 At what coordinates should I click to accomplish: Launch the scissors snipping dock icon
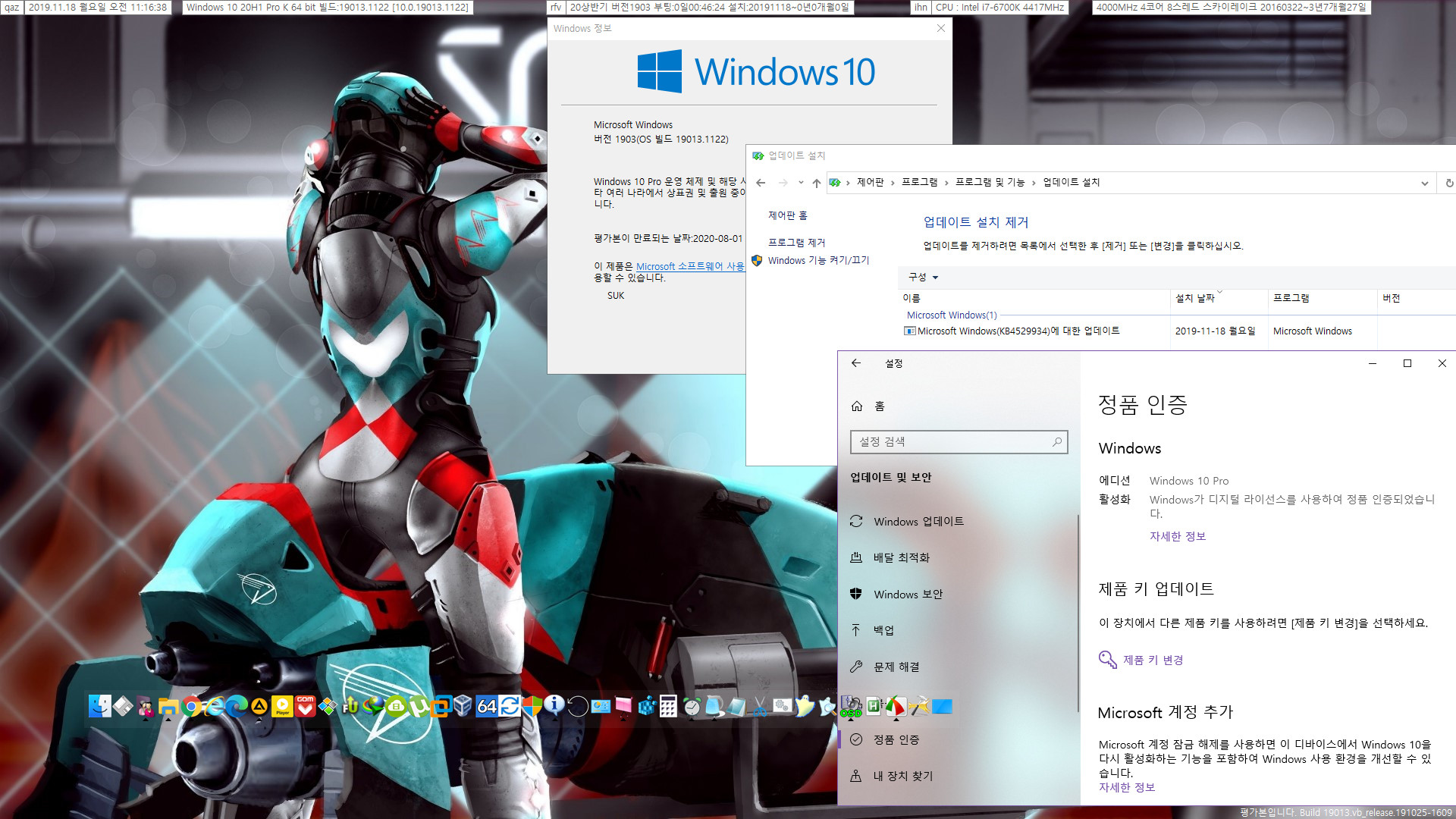pos(759,707)
